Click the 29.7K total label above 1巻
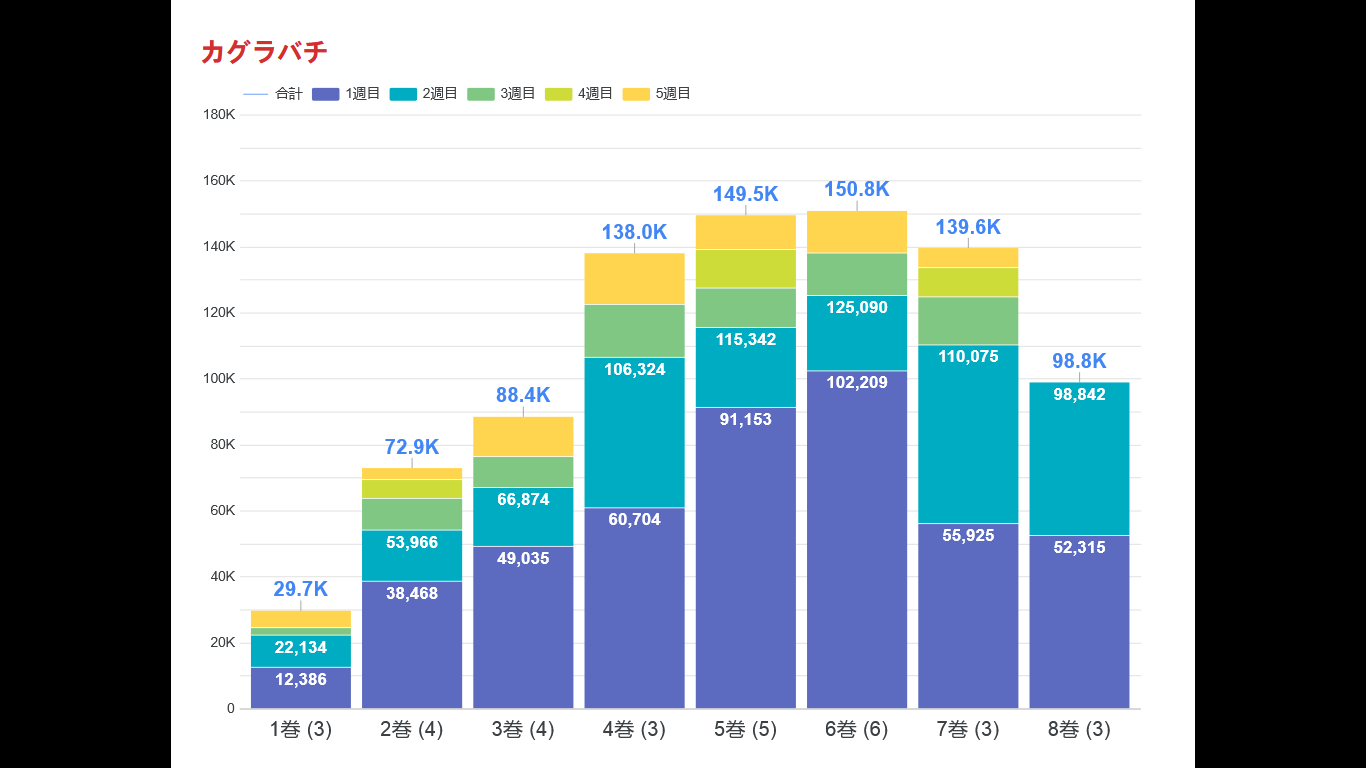 click(x=301, y=589)
